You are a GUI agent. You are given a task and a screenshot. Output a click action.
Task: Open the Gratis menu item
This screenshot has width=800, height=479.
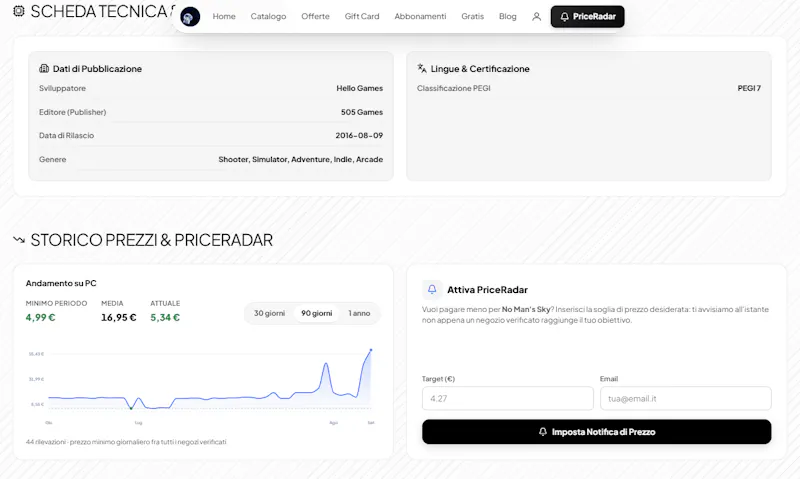tap(472, 16)
